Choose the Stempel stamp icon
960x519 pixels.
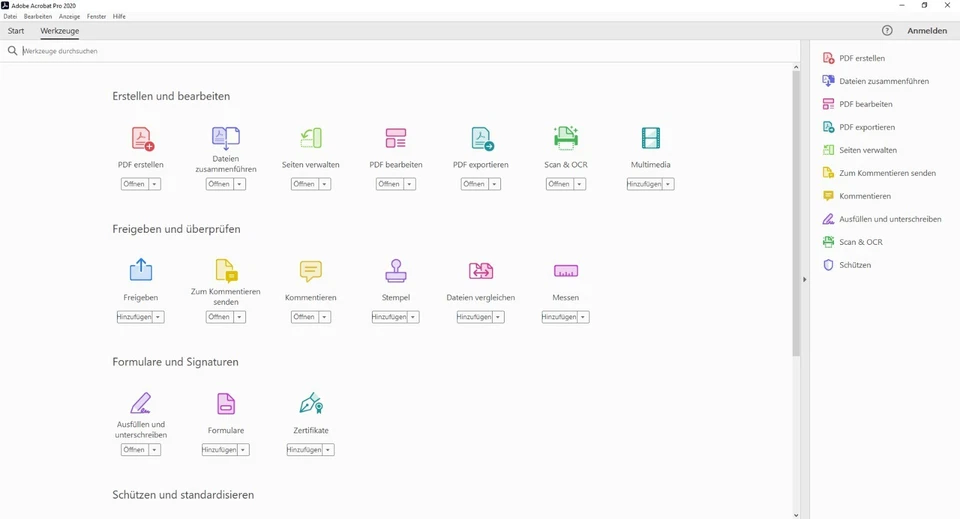click(x=396, y=271)
